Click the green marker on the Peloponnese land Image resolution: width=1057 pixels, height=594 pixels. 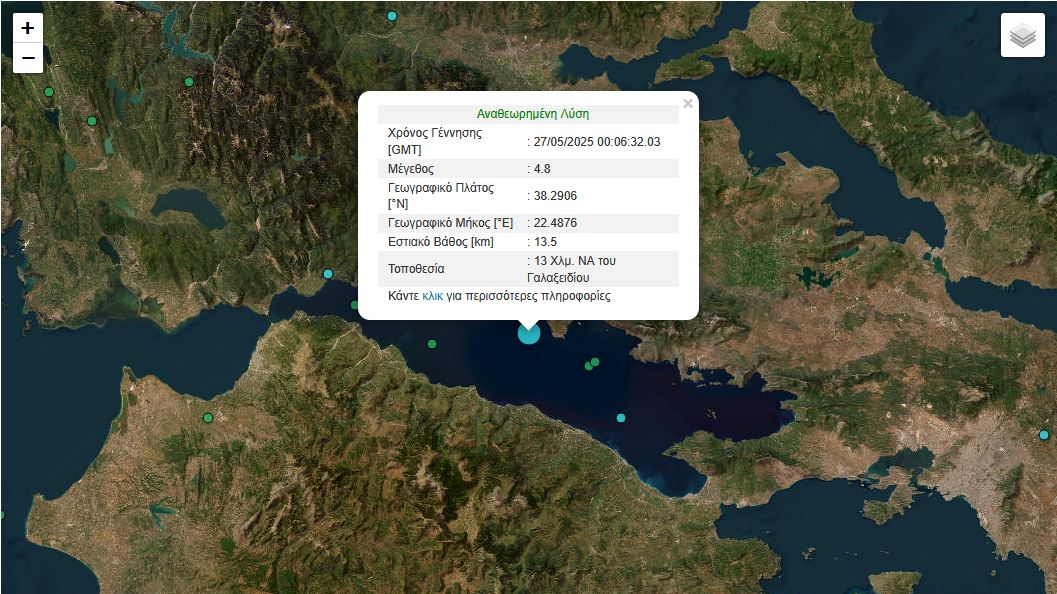[208, 418]
